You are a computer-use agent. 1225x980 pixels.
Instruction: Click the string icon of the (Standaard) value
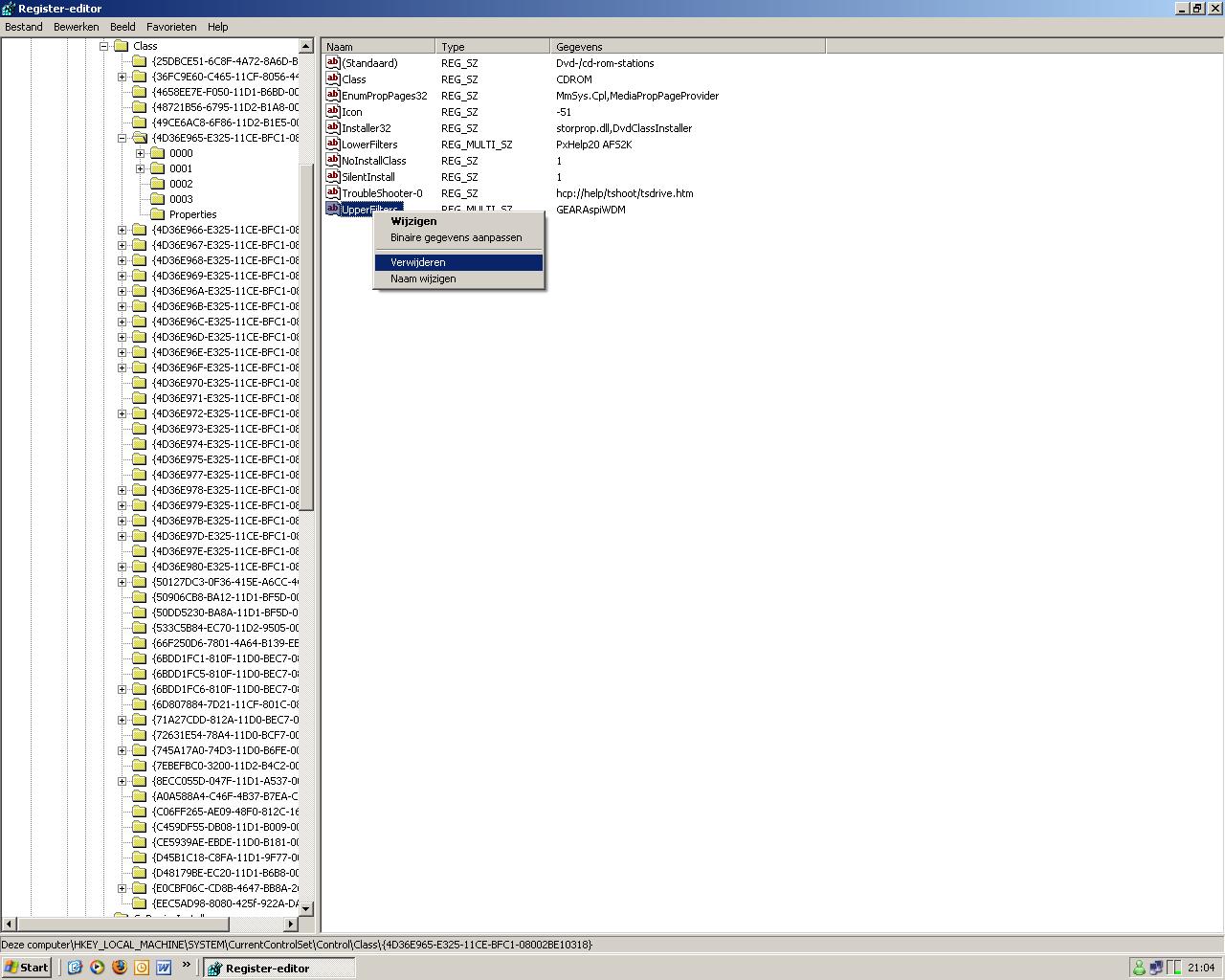[333, 62]
